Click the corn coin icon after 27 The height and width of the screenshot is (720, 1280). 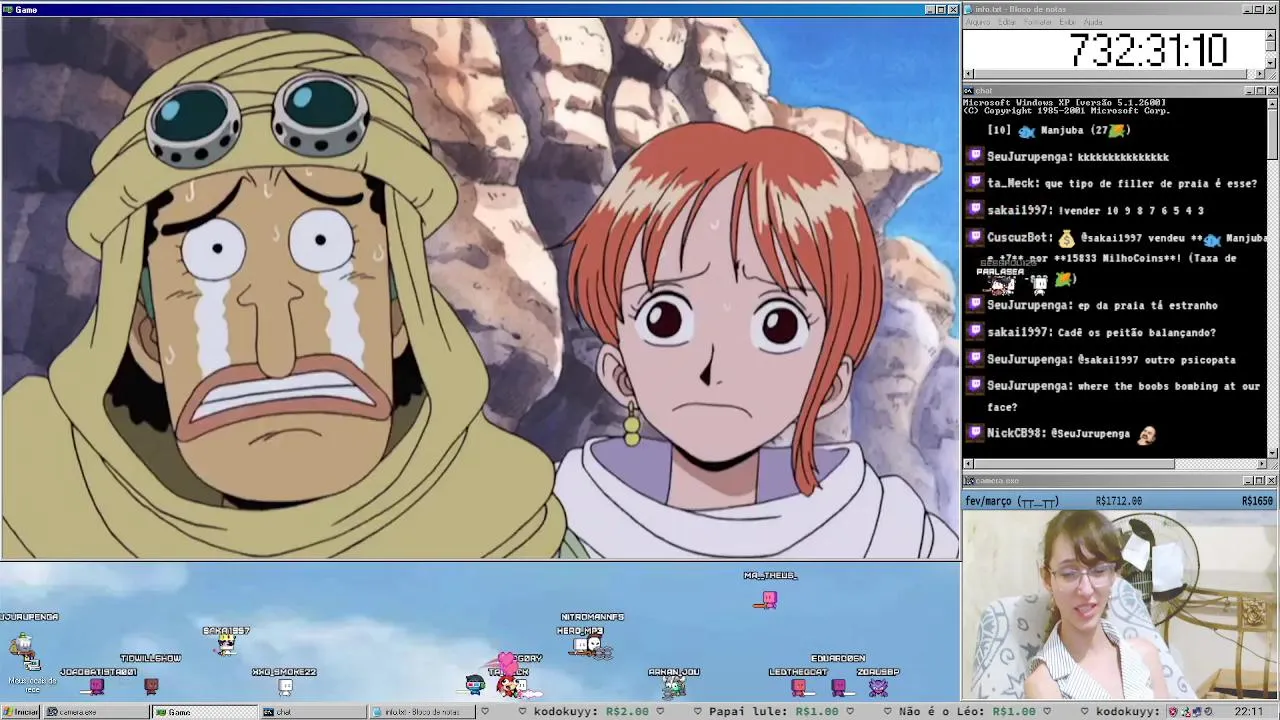point(1118,130)
